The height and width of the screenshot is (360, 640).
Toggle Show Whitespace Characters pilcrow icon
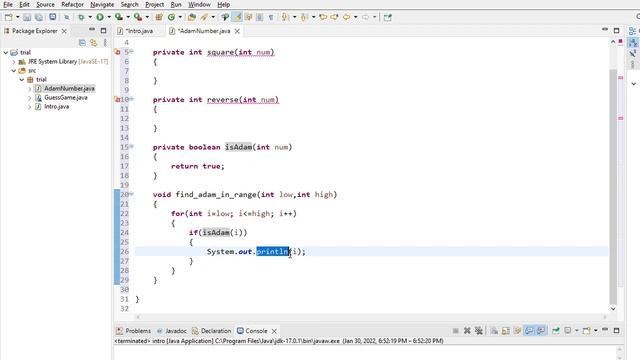[271, 17]
